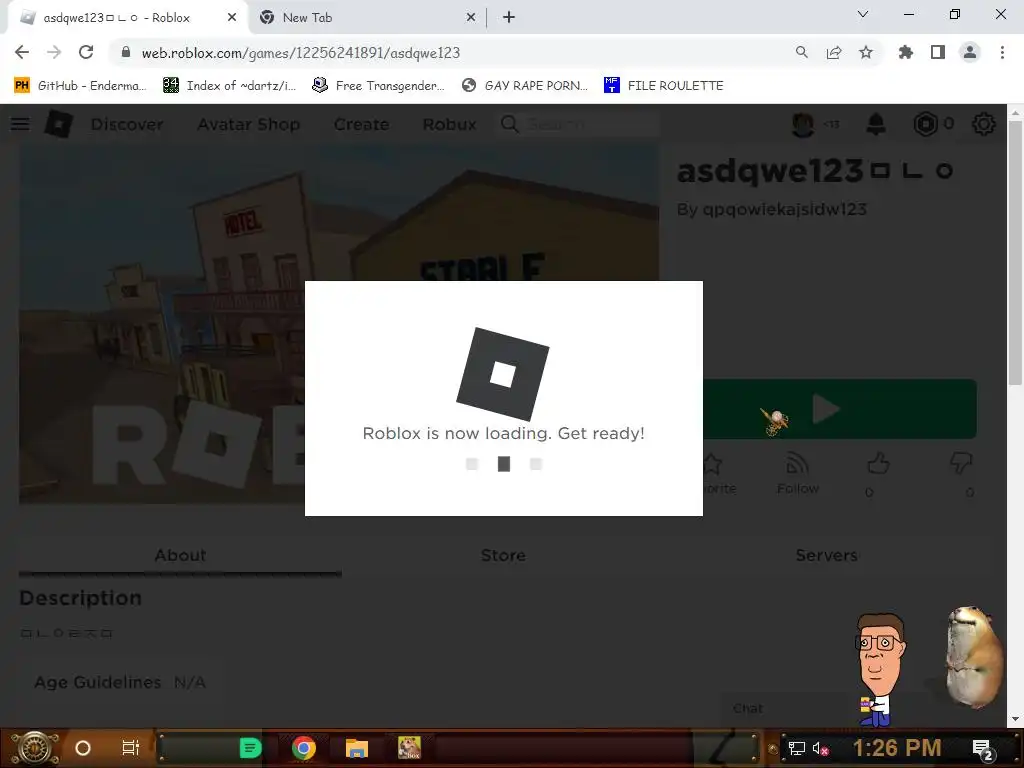The width and height of the screenshot is (1024, 768).
Task: Switch to the New Tab browser tab
Action: coord(368,18)
